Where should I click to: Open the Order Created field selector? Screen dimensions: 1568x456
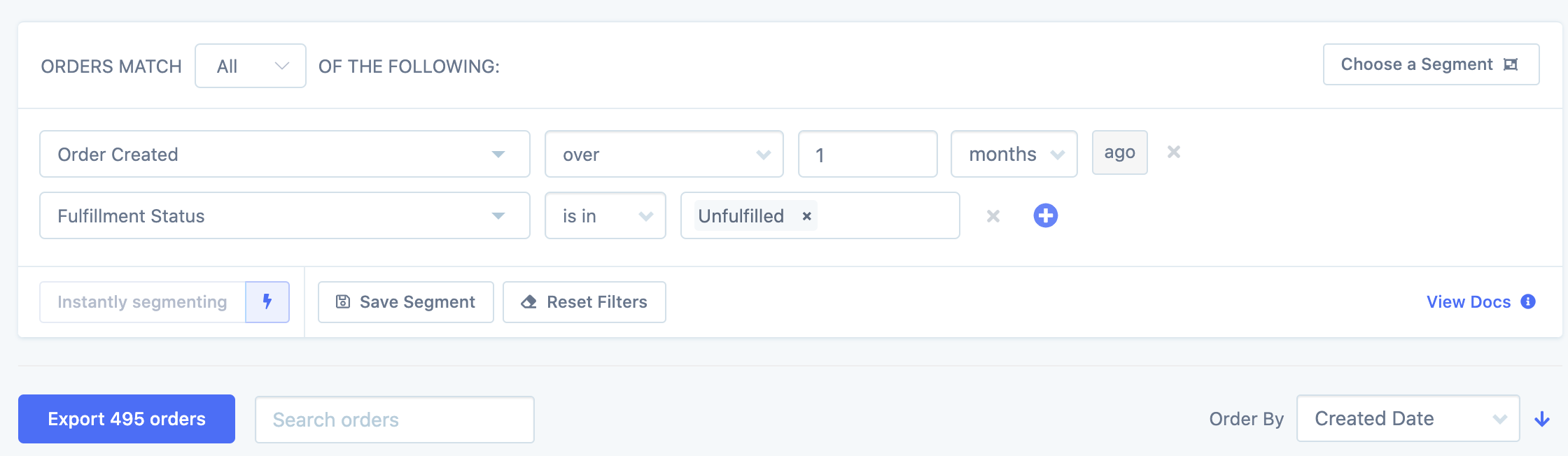[x=284, y=154]
